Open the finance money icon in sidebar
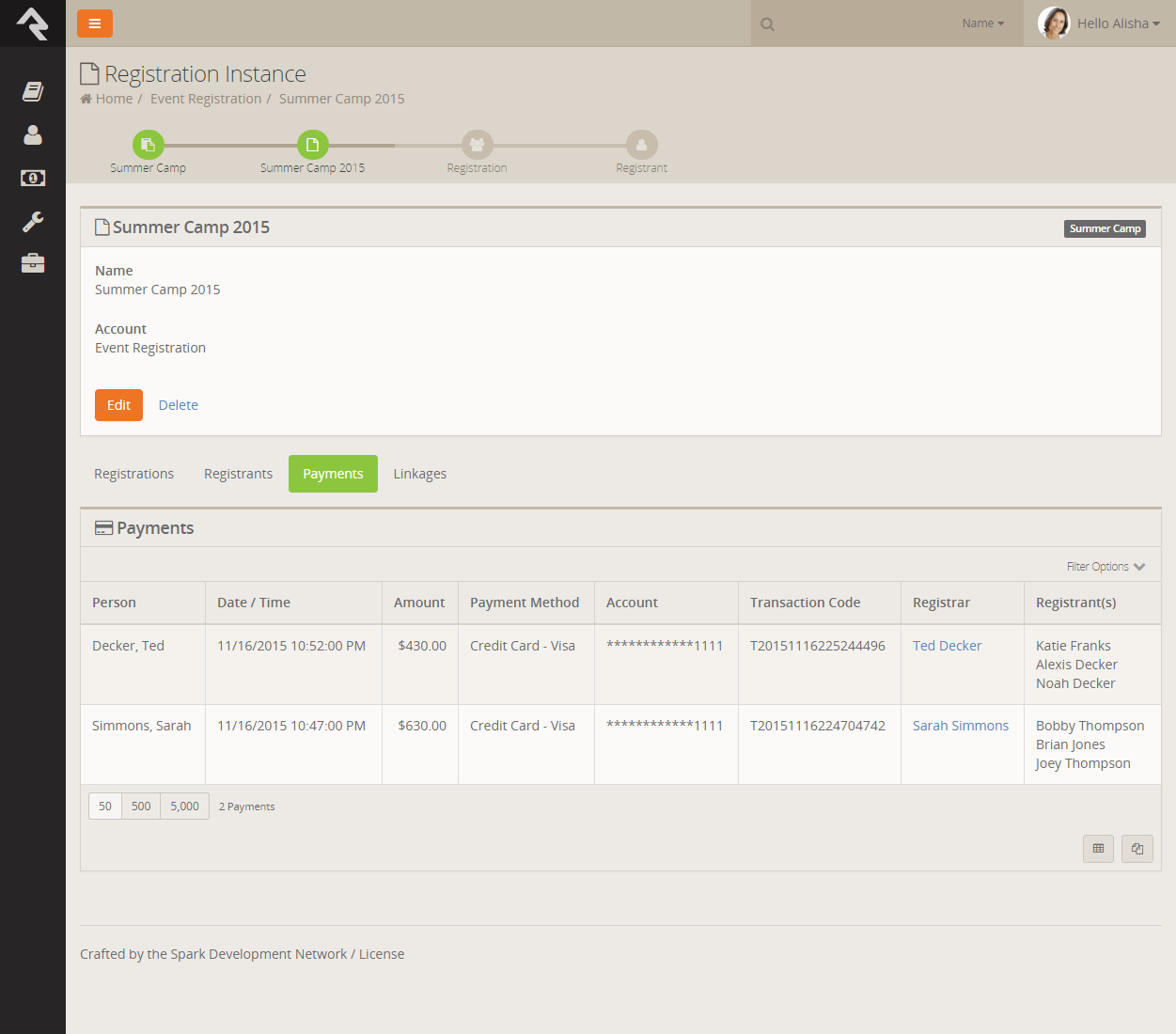 point(33,178)
